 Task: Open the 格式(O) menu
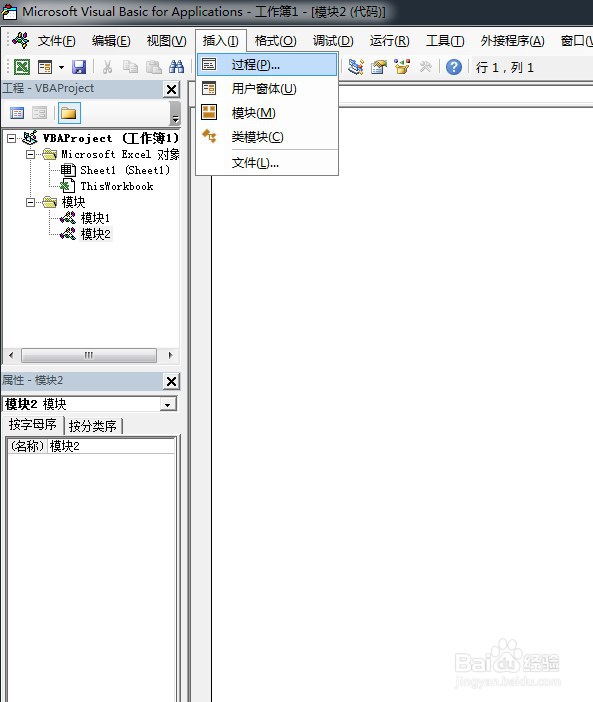click(x=275, y=41)
